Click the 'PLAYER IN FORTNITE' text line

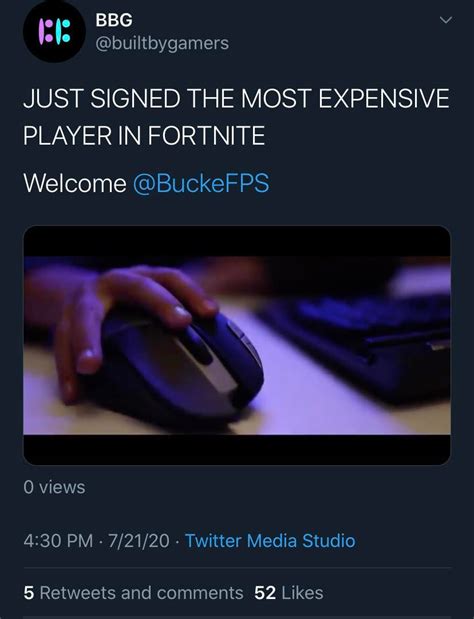(144, 135)
